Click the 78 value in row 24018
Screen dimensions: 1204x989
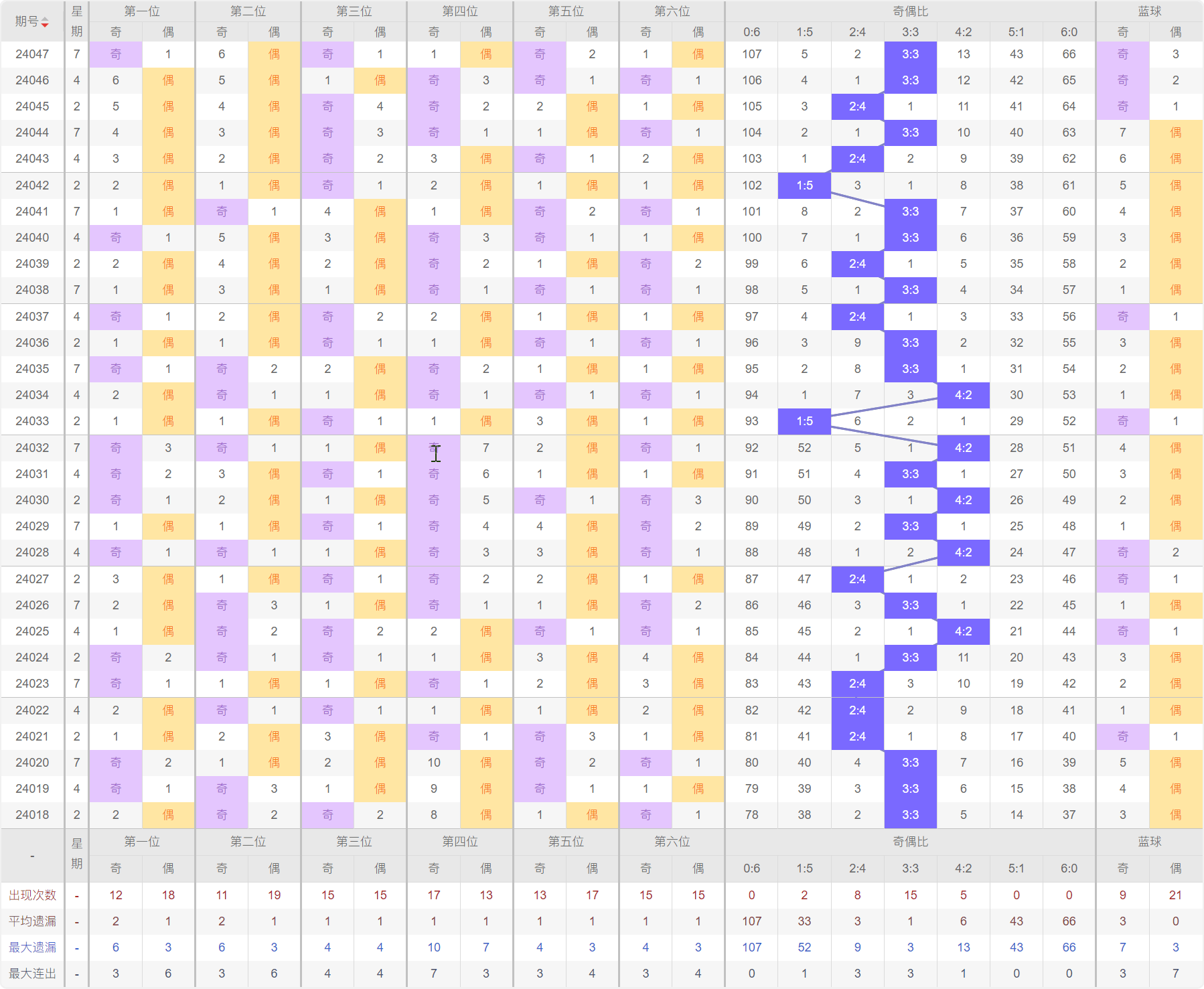pos(751,815)
